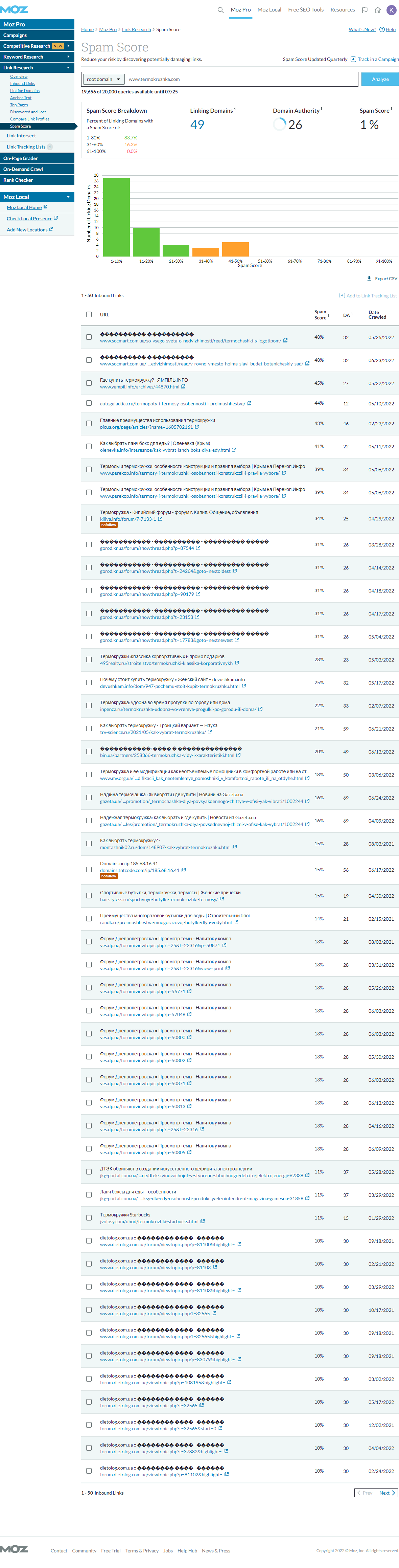Click the Domain Authority info icon
Screen dimensions: 399x1568
click(x=321, y=109)
